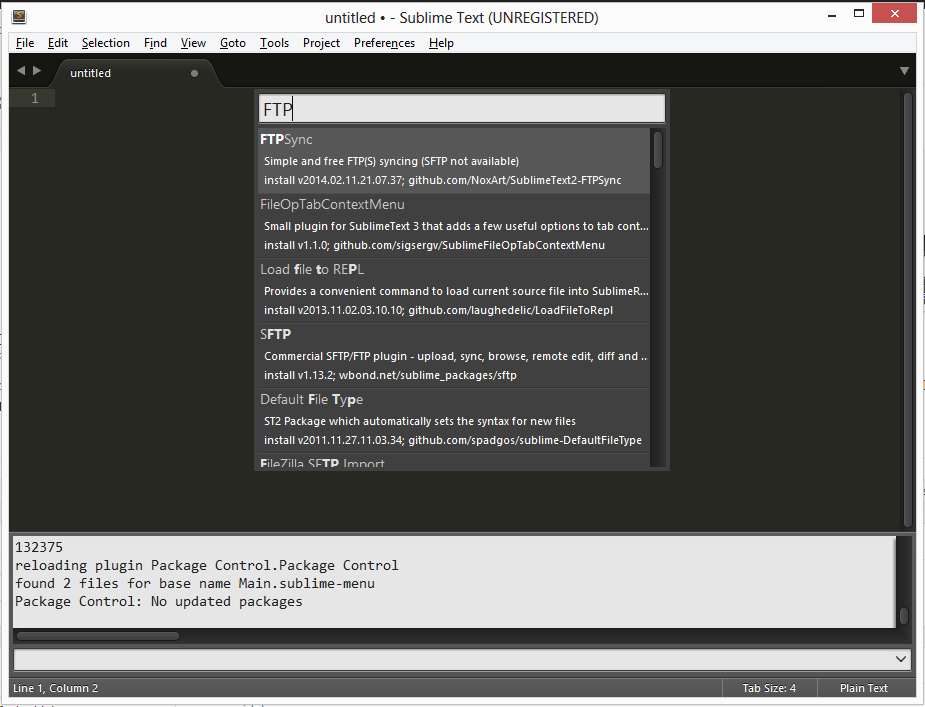Open the Edit menu

coord(58,43)
